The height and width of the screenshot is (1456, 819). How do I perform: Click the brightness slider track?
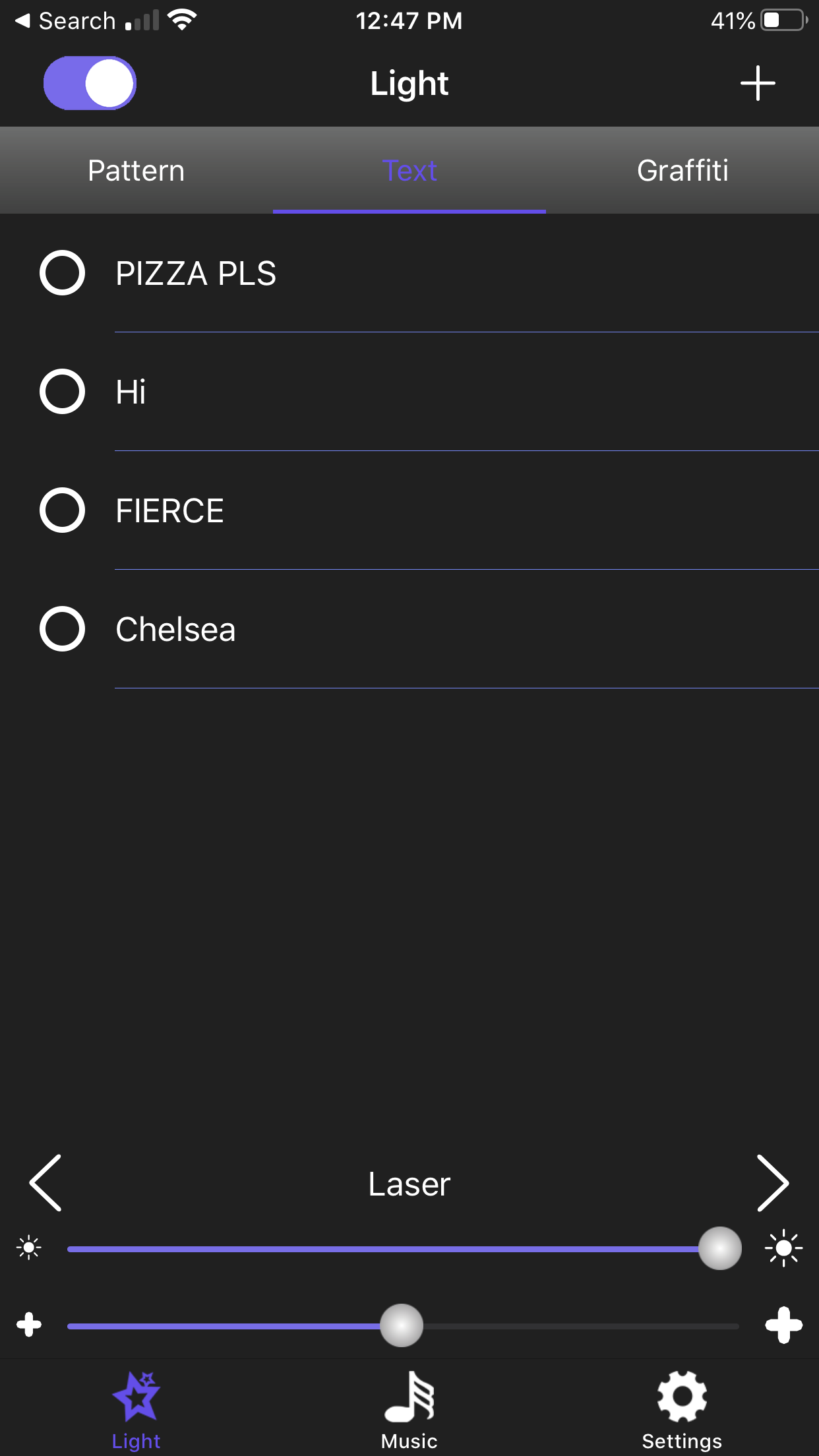pyautogui.click(x=403, y=1248)
